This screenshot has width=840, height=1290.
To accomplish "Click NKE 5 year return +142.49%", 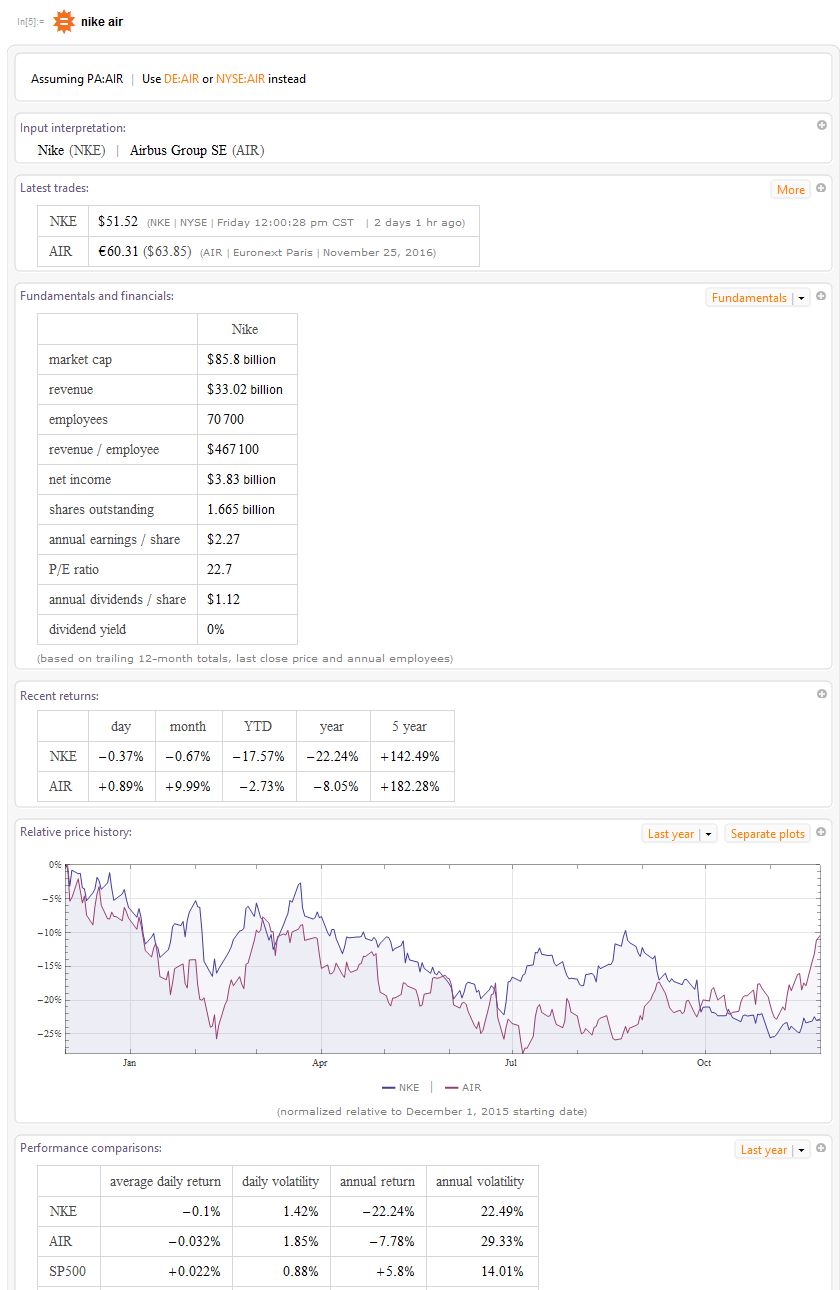I will 412,756.
